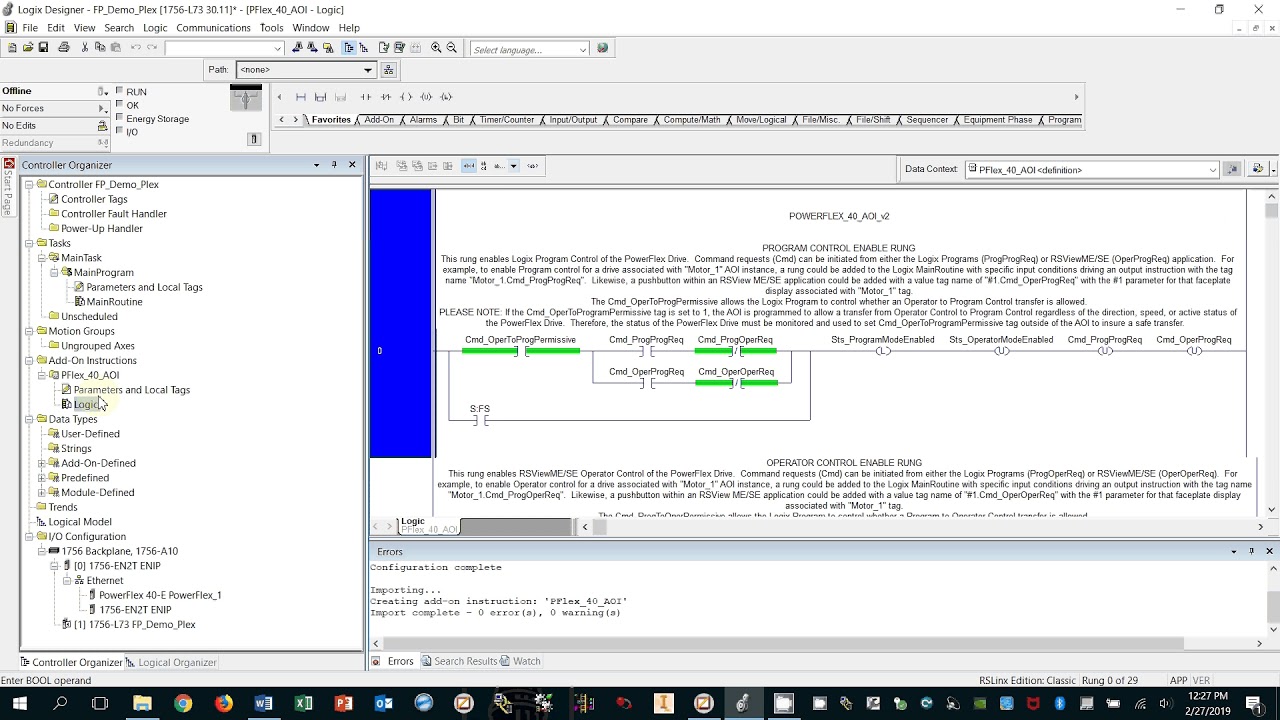Open the Offline controller status dropdown
The height and width of the screenshot is (720, 1280).
(102, 91)
